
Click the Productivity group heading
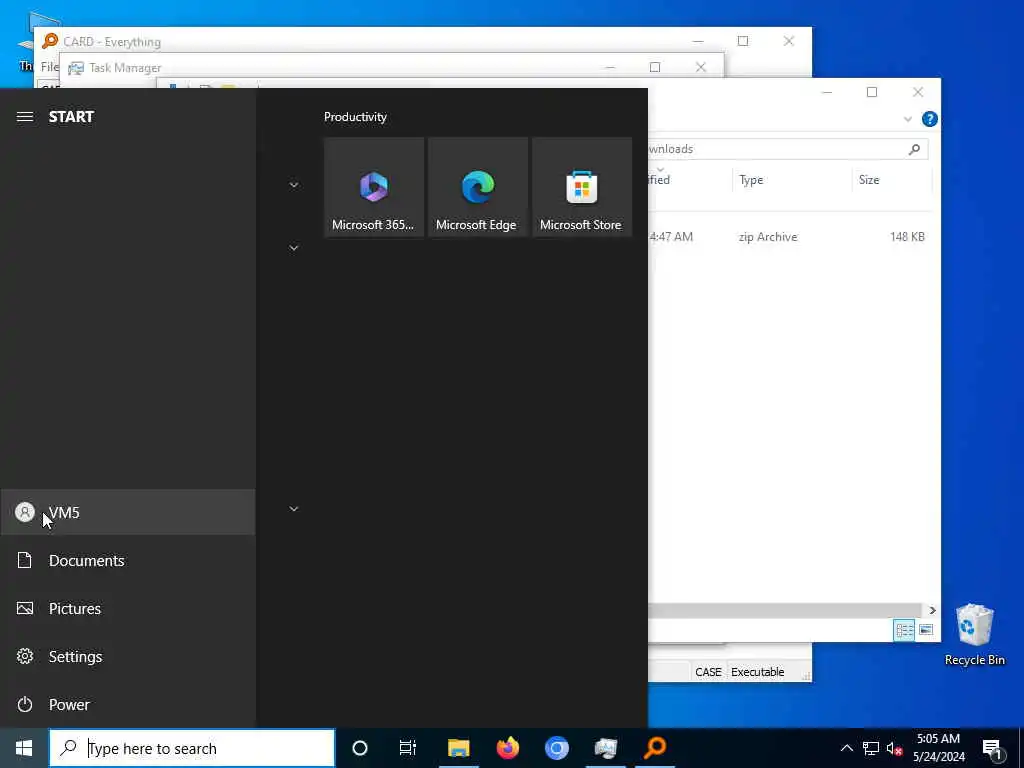pyautogui.click(x=355, y=117)
